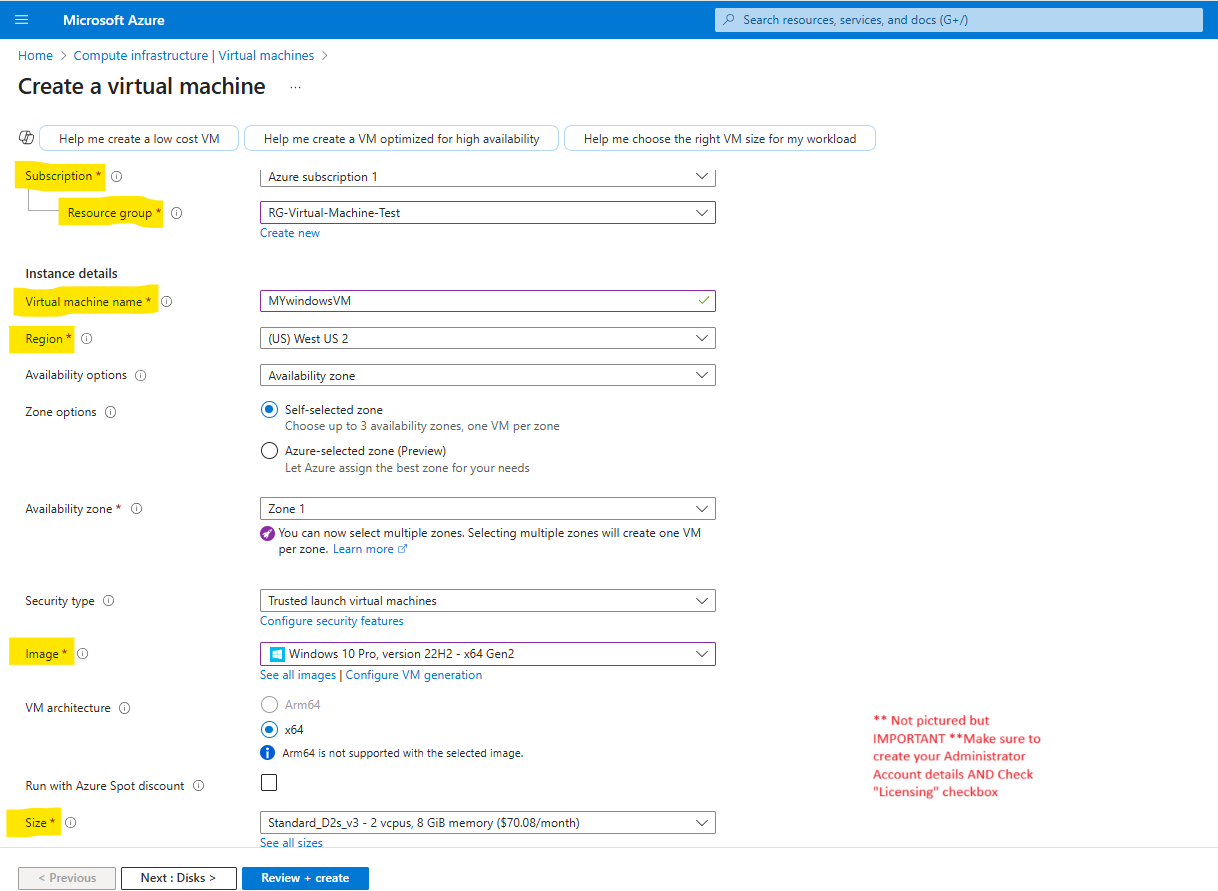Click Next : Disks button

178,878
